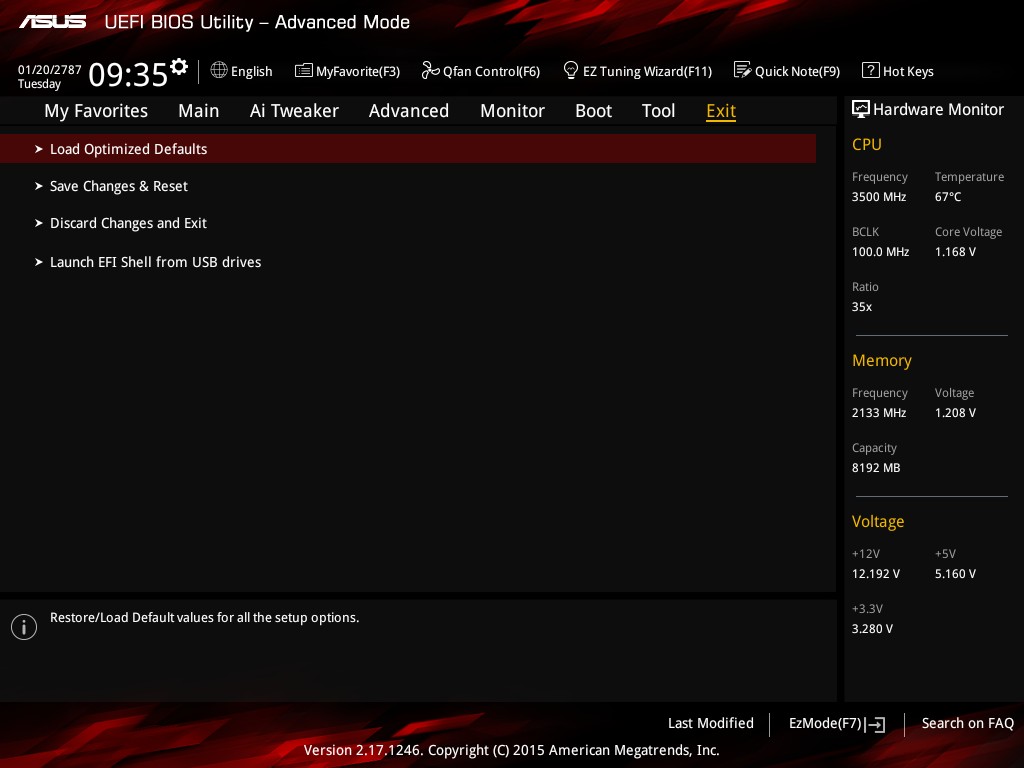
Task: Click the Hardware Monitor title
Action: (938, 109)
